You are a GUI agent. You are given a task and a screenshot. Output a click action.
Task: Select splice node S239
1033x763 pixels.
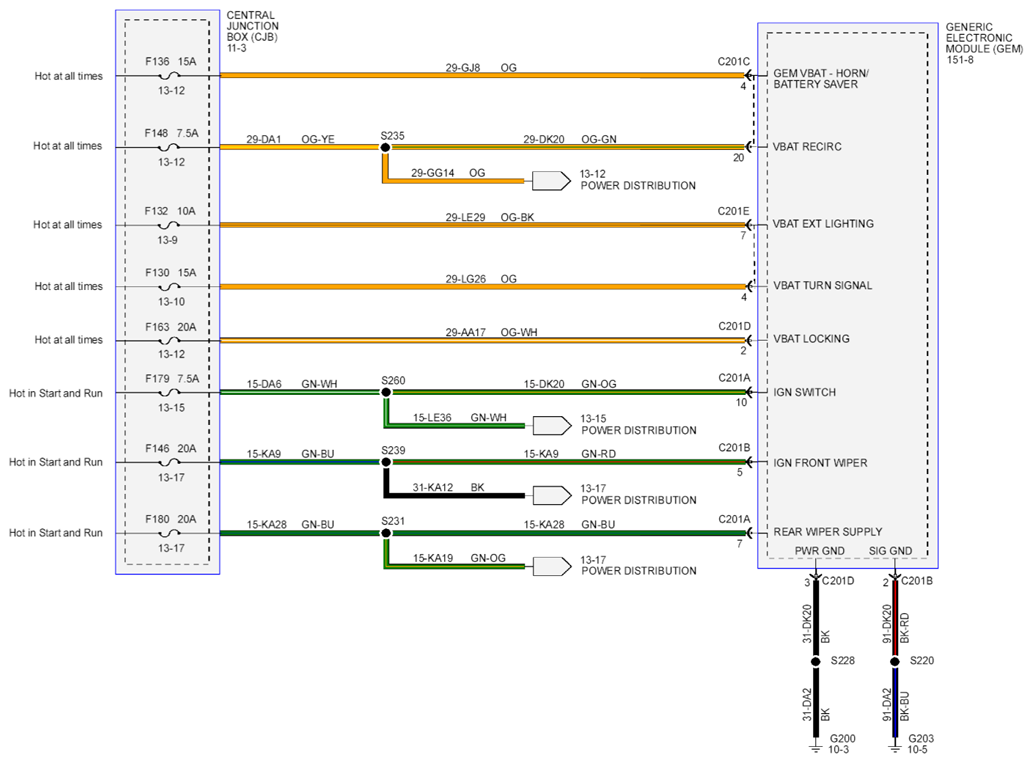(x=385, y=463)
